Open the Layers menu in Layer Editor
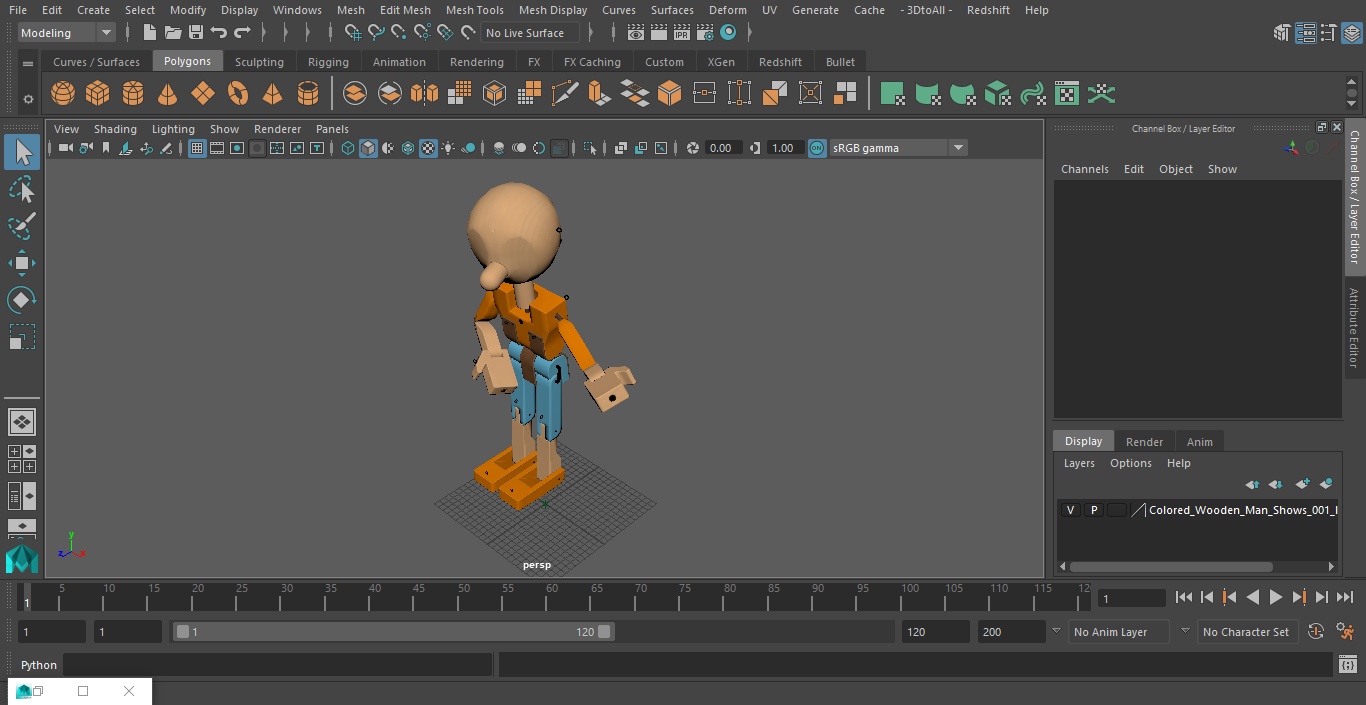The image size is (1366, 705). click(x=1079, y=463)
